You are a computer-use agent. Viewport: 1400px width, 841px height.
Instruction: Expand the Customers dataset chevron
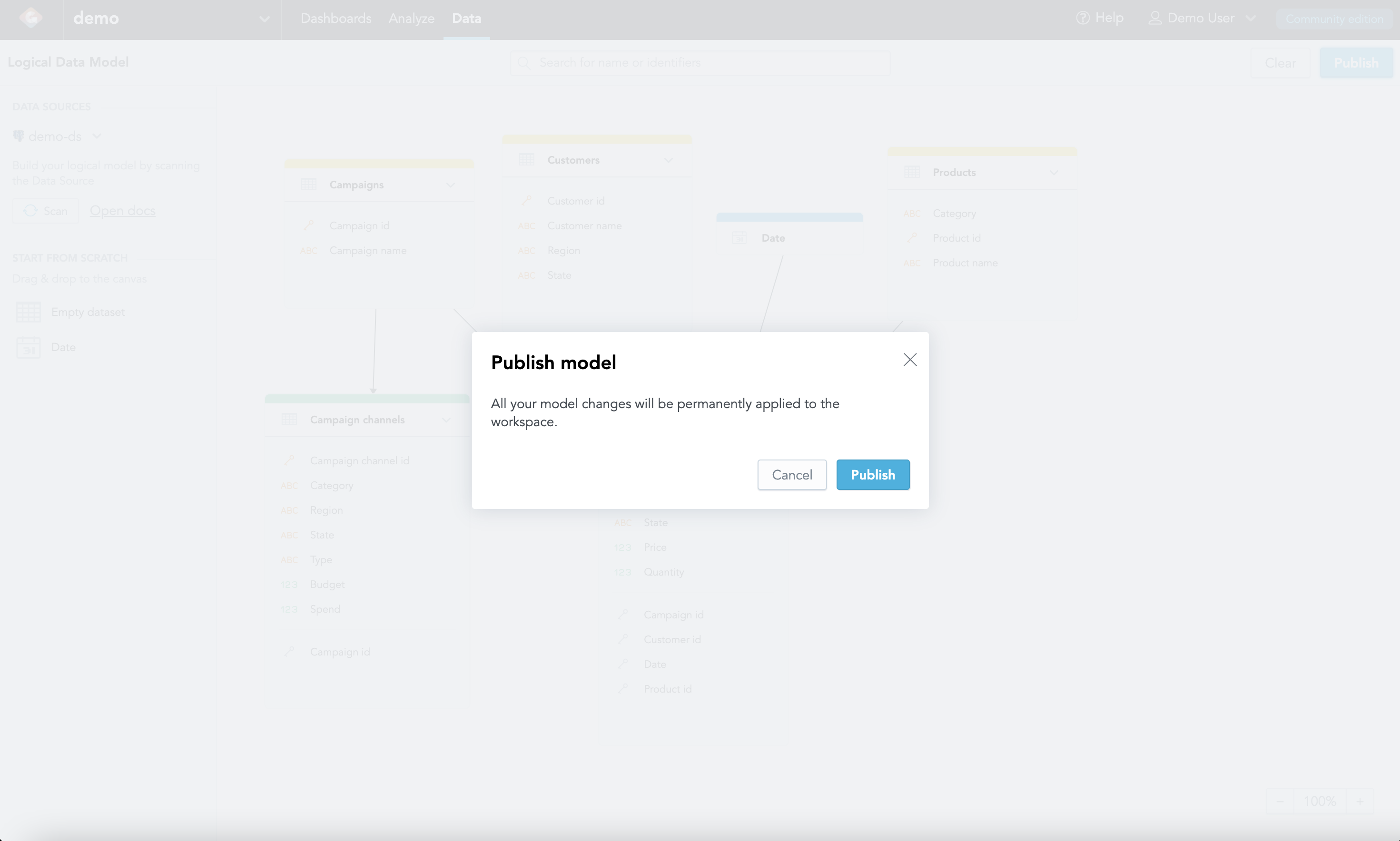coord(668,160)
